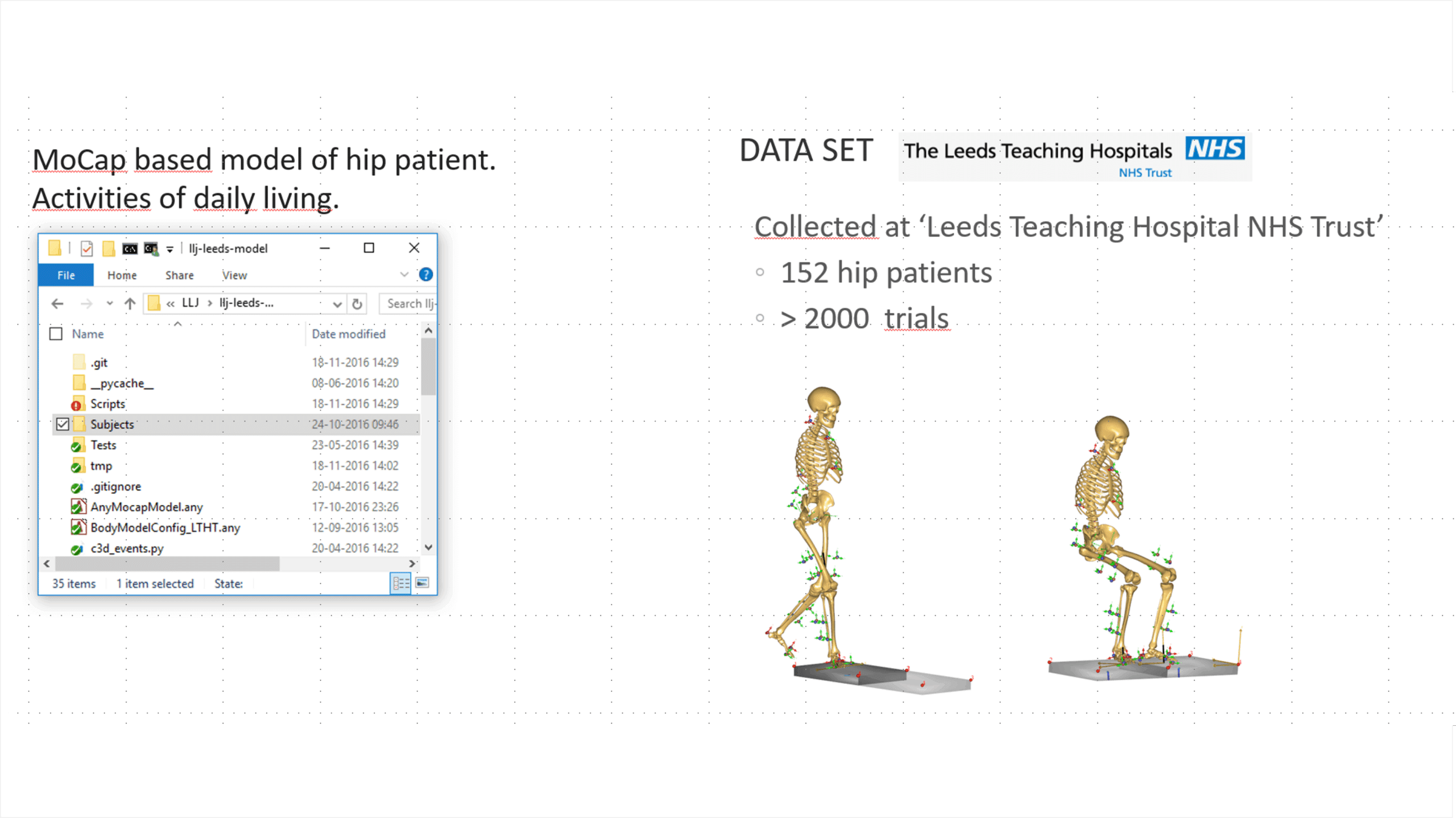Screen dimensions: 1456x818
Task: Open the admin command prompt toolbar icon
Action: (151, 249)
